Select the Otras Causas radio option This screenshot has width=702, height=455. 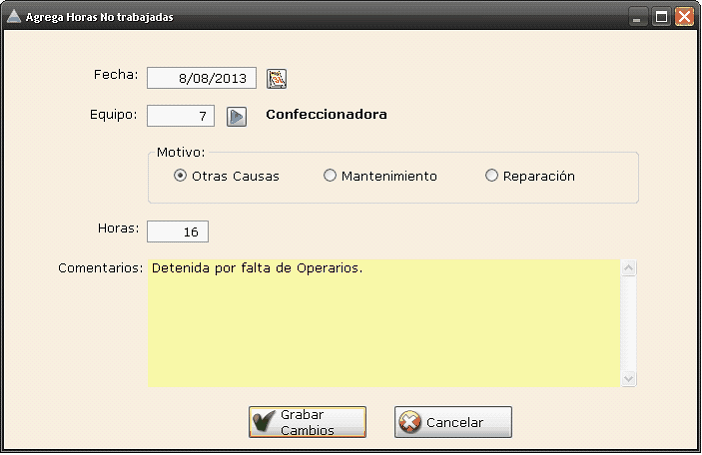point(227,176)
